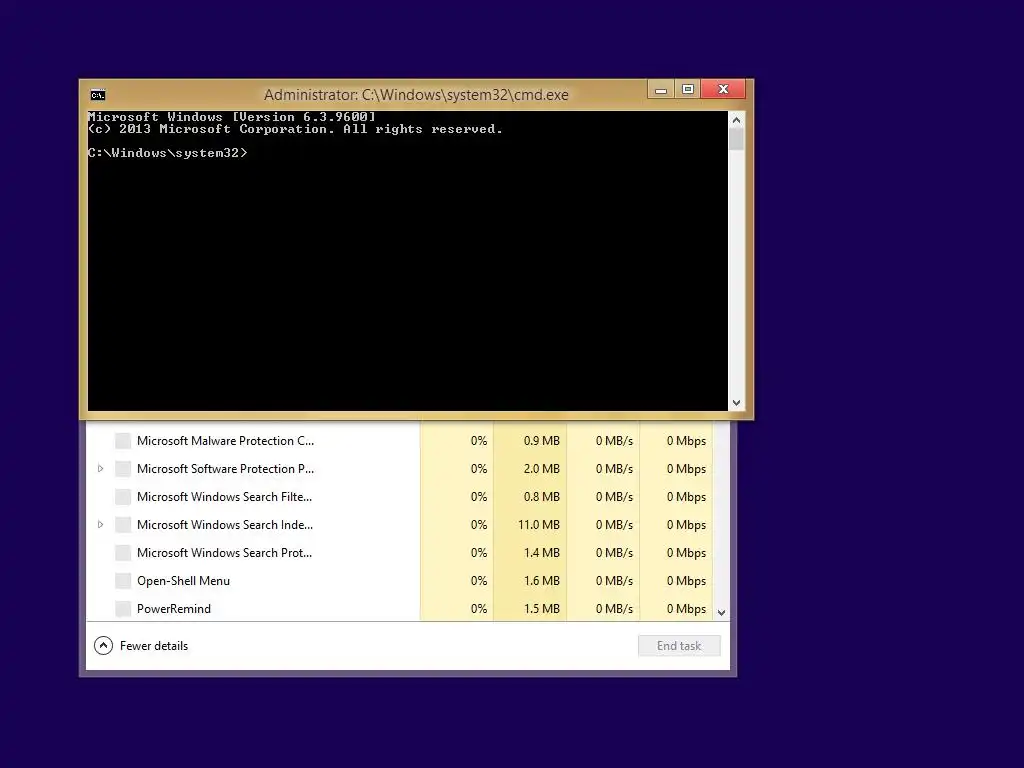Click the Microsoft Windows Version 6.3.9600 line
The height and width of the screenshot is (768, 1024).
point(232,117)
